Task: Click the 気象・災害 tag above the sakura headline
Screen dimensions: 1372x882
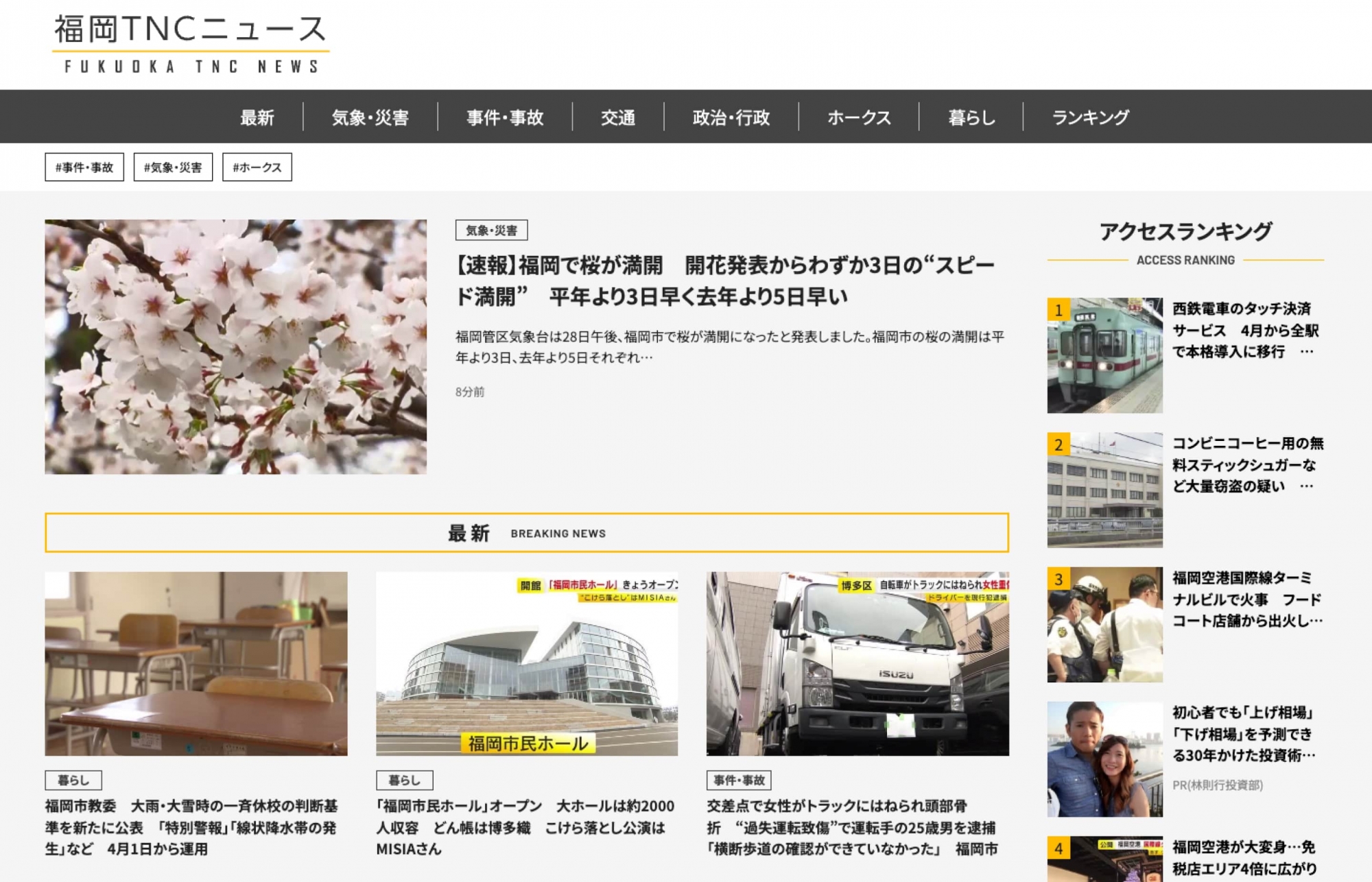Action: coord(491,230)
